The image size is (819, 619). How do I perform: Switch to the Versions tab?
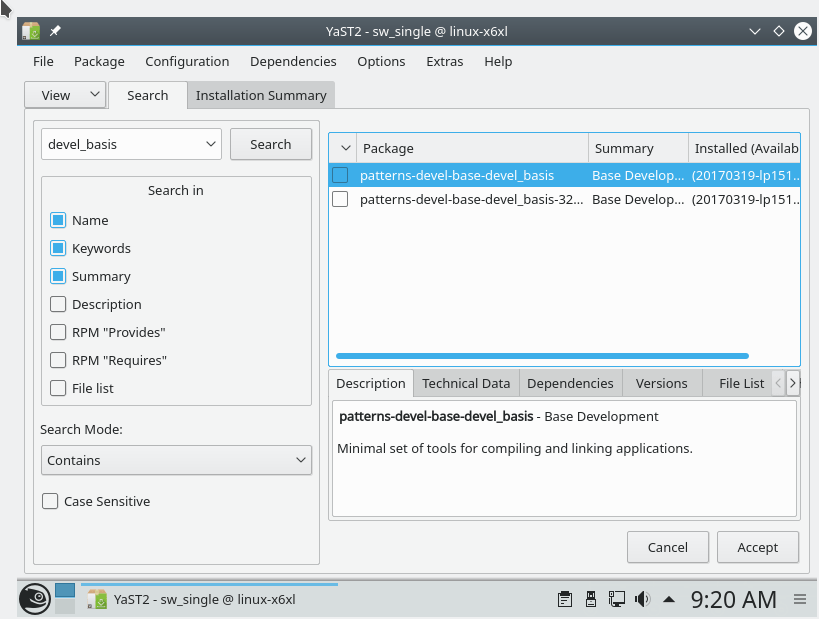(662, 383)
